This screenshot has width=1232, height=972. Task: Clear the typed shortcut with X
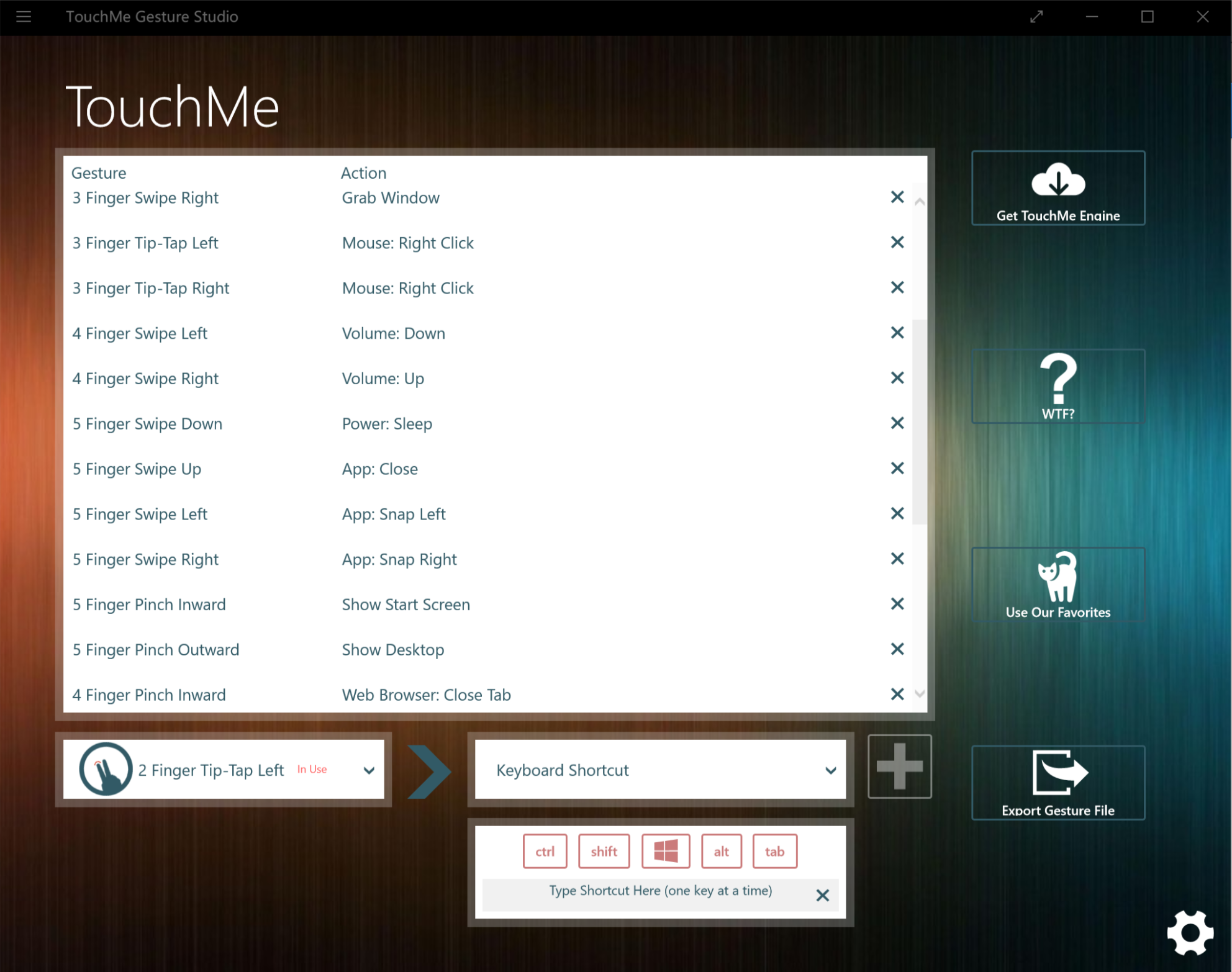[x=822, y=895]
